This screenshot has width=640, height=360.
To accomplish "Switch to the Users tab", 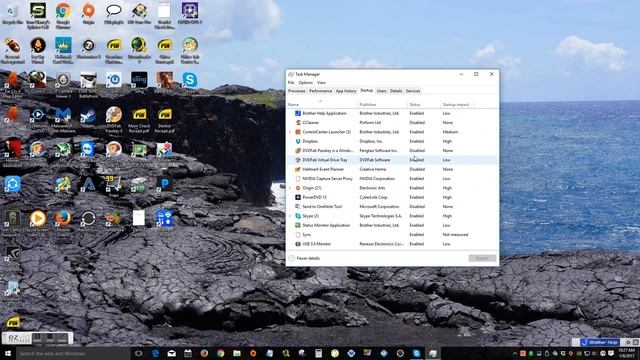I will 381,91.
